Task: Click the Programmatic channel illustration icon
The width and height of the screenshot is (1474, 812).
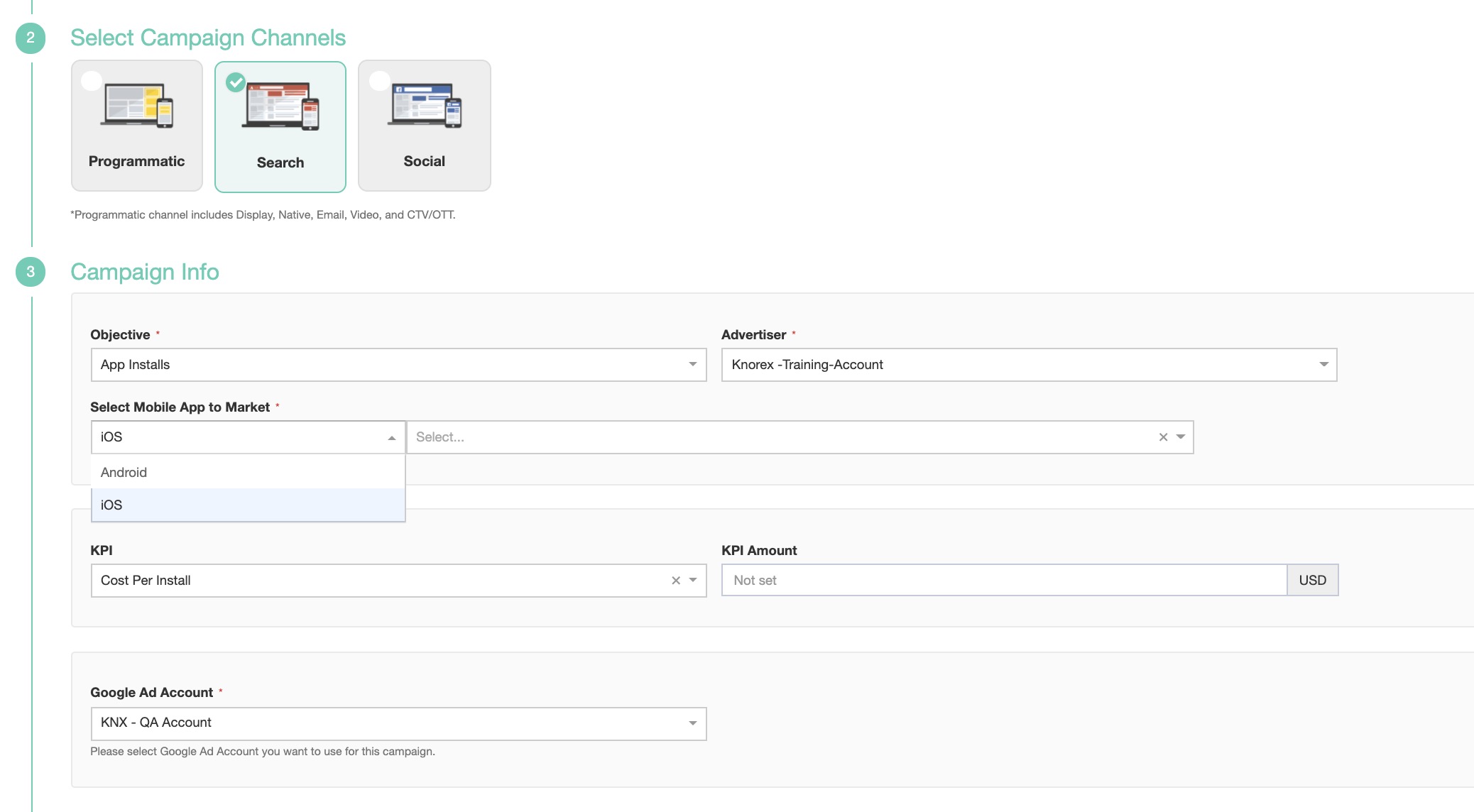Action: (x=137, y=105)
